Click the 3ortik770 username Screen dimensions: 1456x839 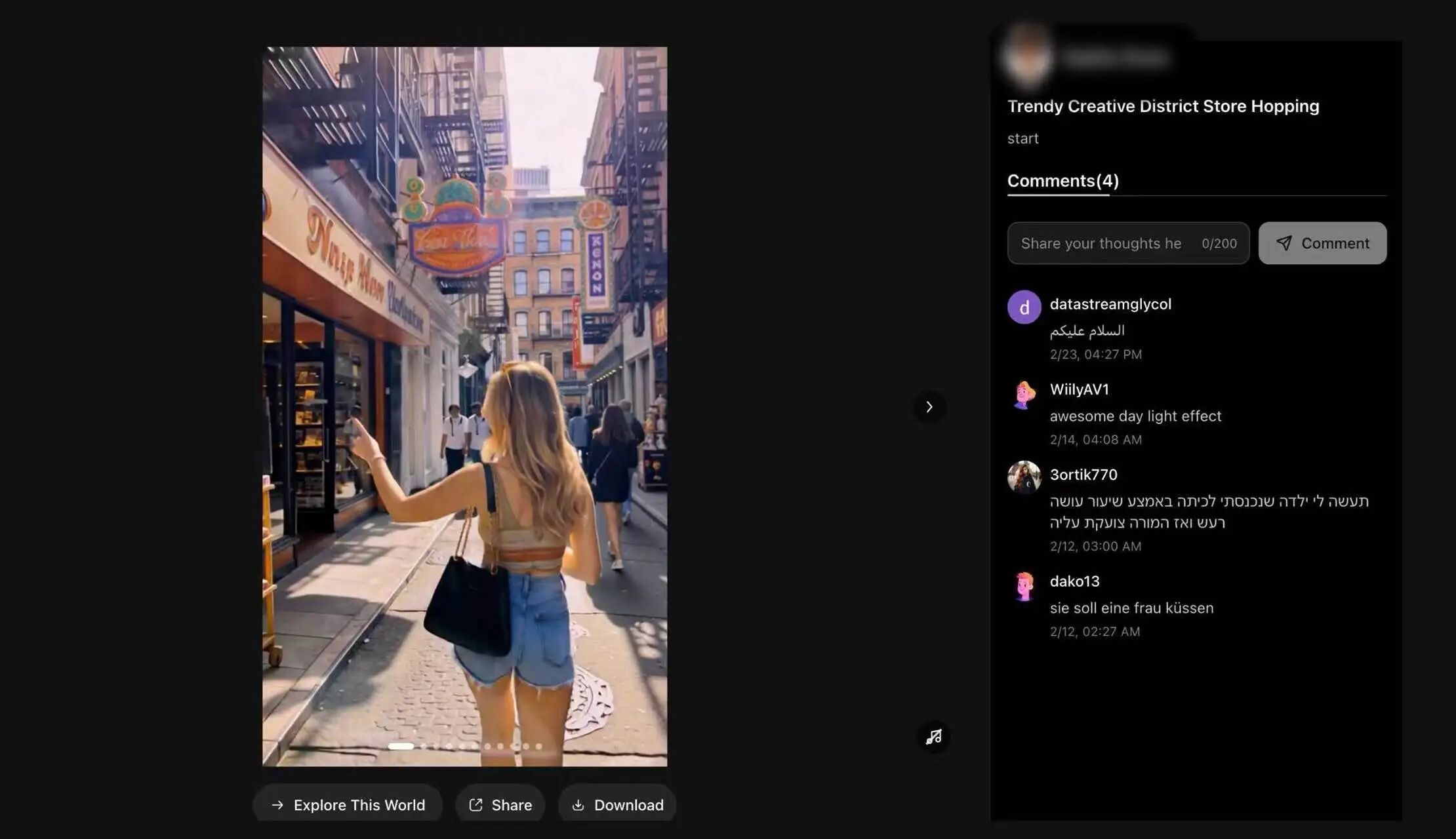coord(1083,475)
